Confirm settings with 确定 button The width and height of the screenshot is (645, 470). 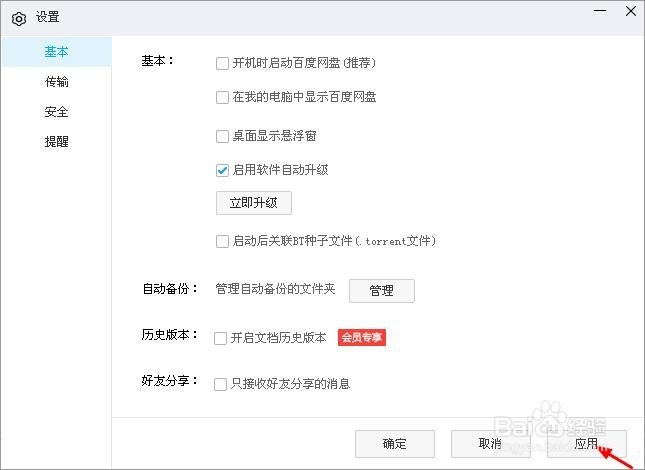pyautogui.click(x=395, y=444)
